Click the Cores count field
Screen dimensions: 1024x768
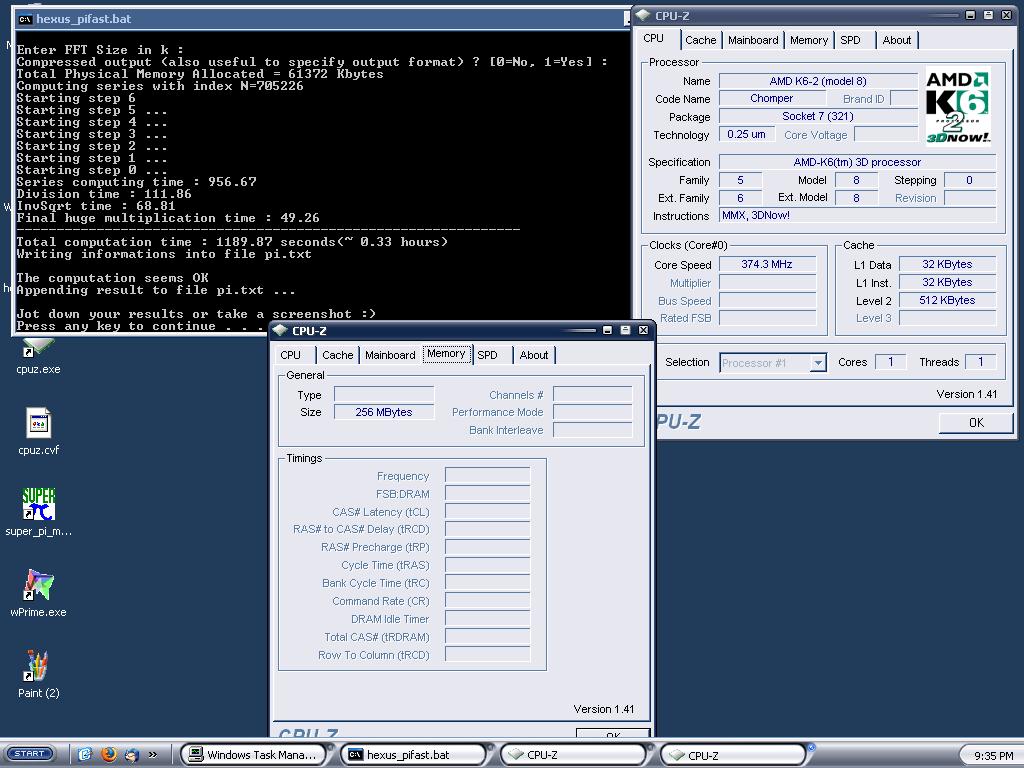[x=890, y=362]
